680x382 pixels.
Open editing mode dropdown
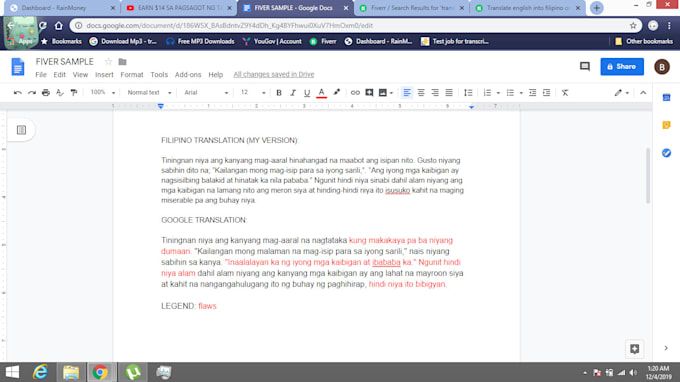point(622,92)
